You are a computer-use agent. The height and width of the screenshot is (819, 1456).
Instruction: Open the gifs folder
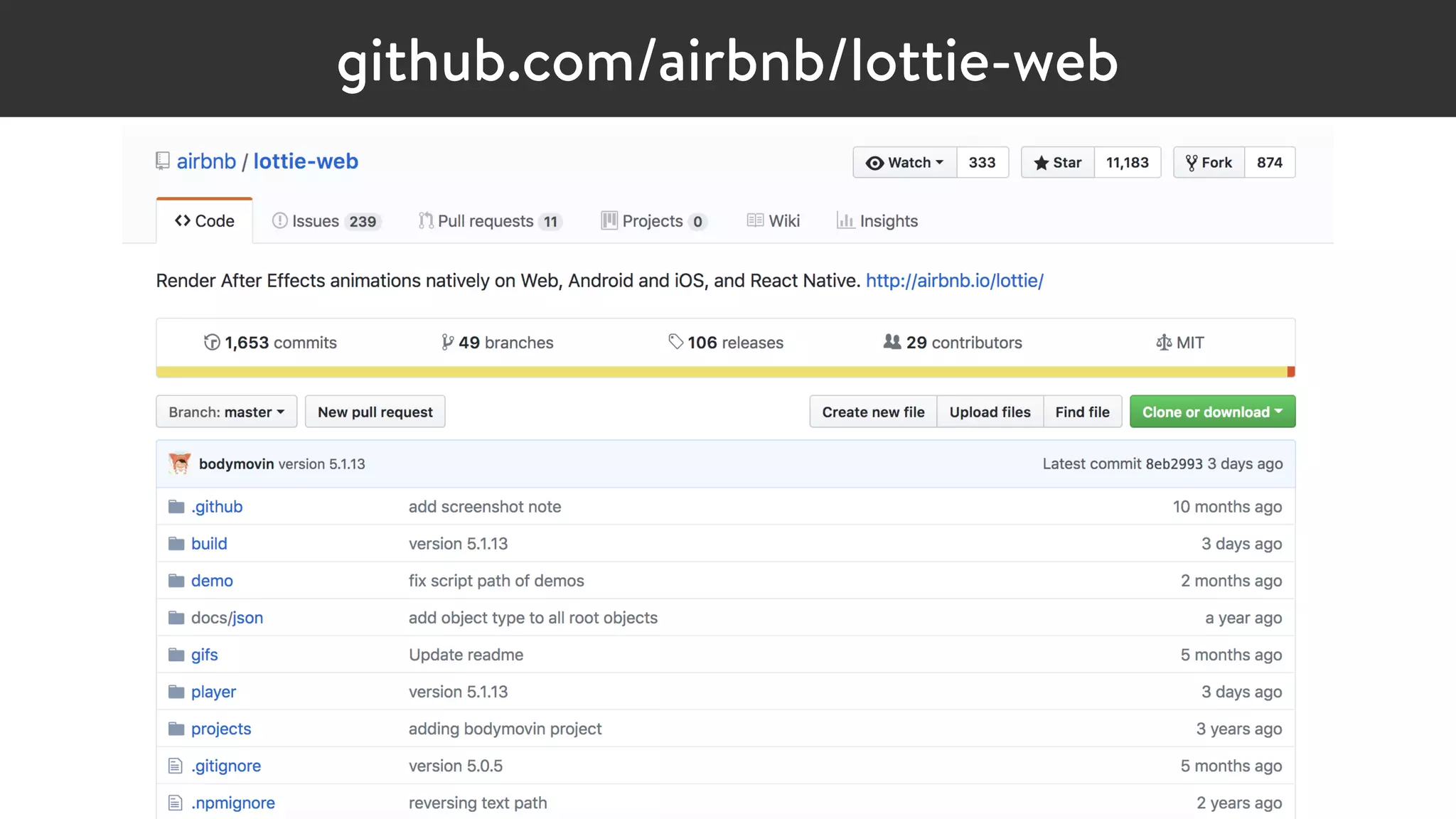pos(205,655)
